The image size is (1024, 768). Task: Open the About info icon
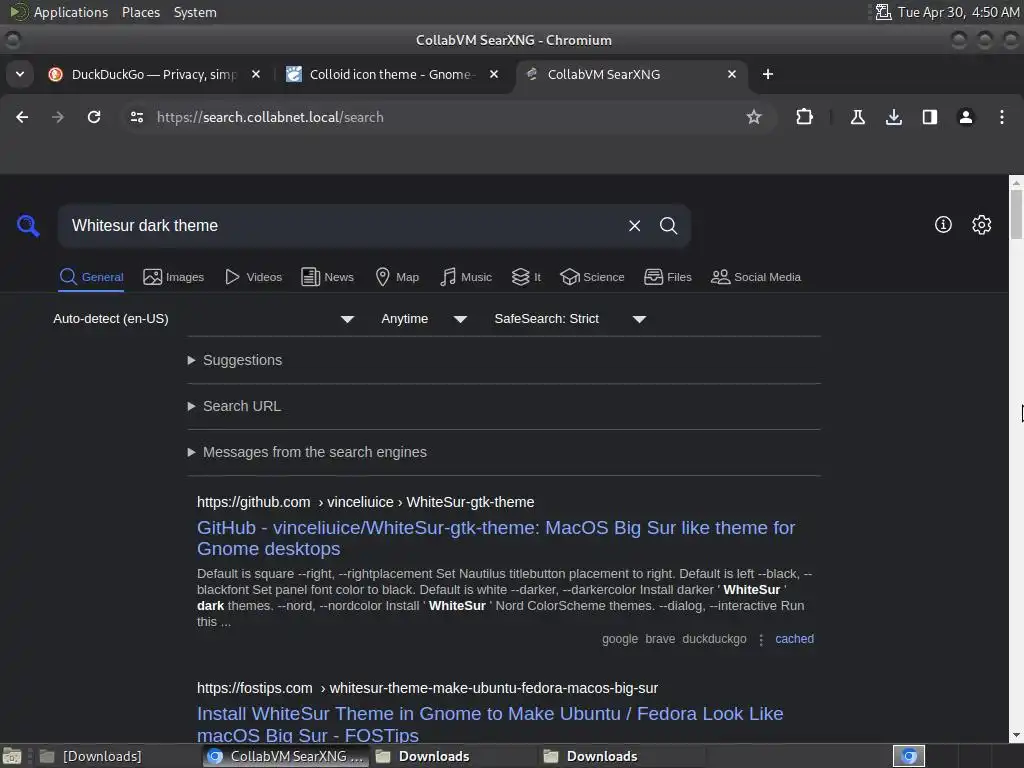943,225
